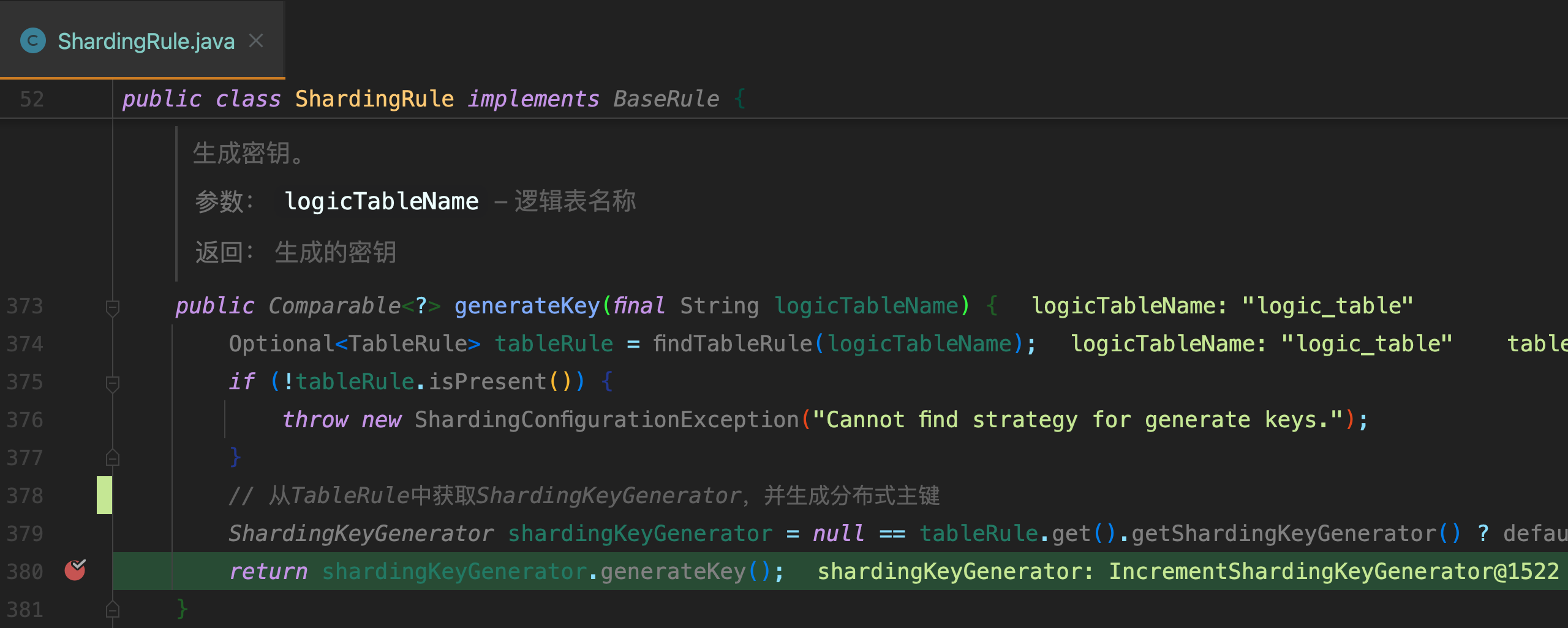Click line number 374 in the gutter

click(25, 344)
